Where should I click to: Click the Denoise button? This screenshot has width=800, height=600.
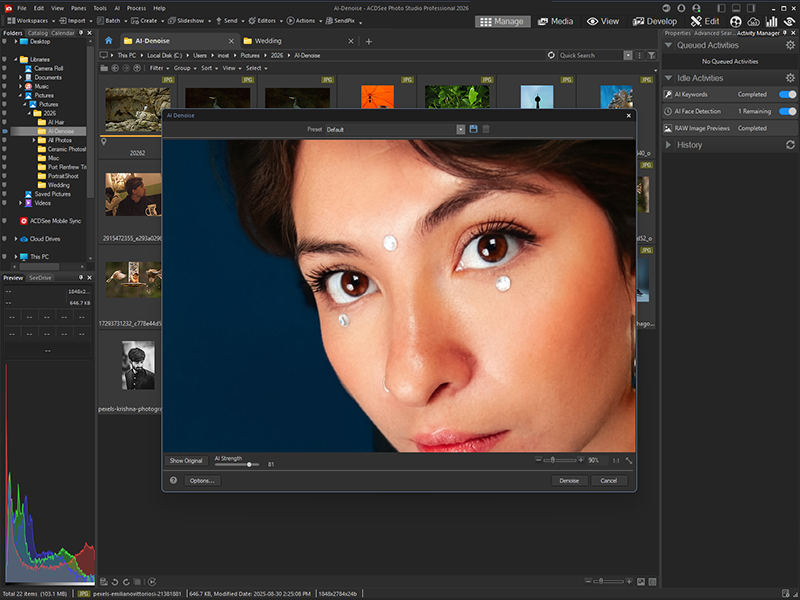(570, 481)
